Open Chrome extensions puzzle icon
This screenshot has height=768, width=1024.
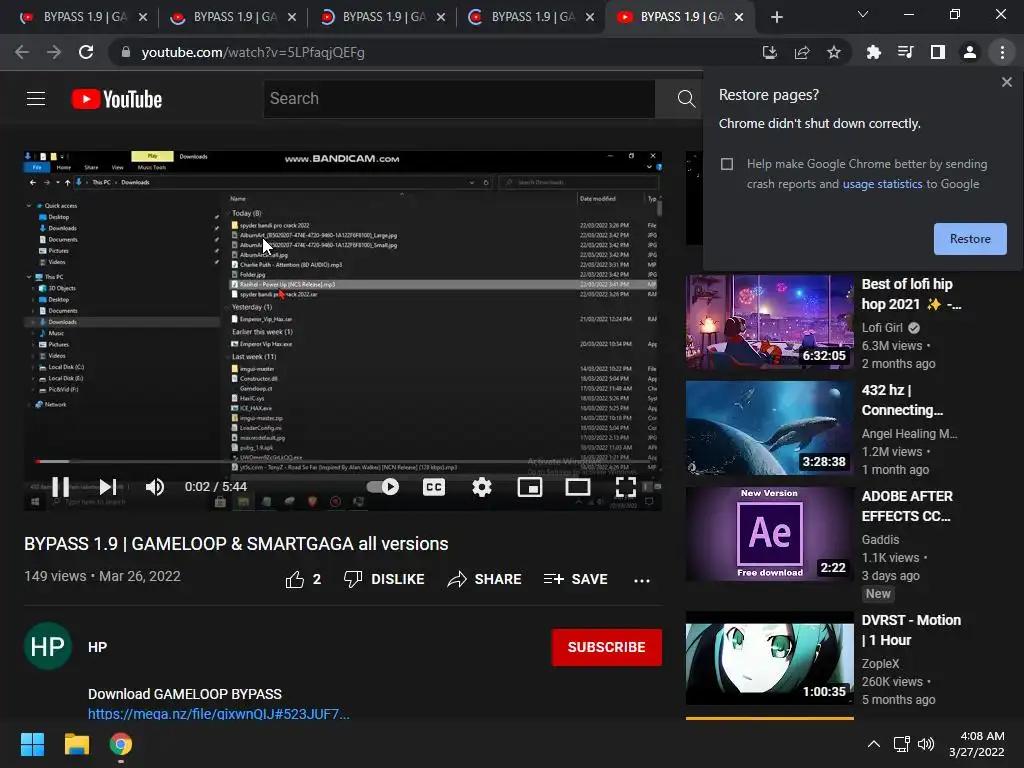(x=873, y=52)
